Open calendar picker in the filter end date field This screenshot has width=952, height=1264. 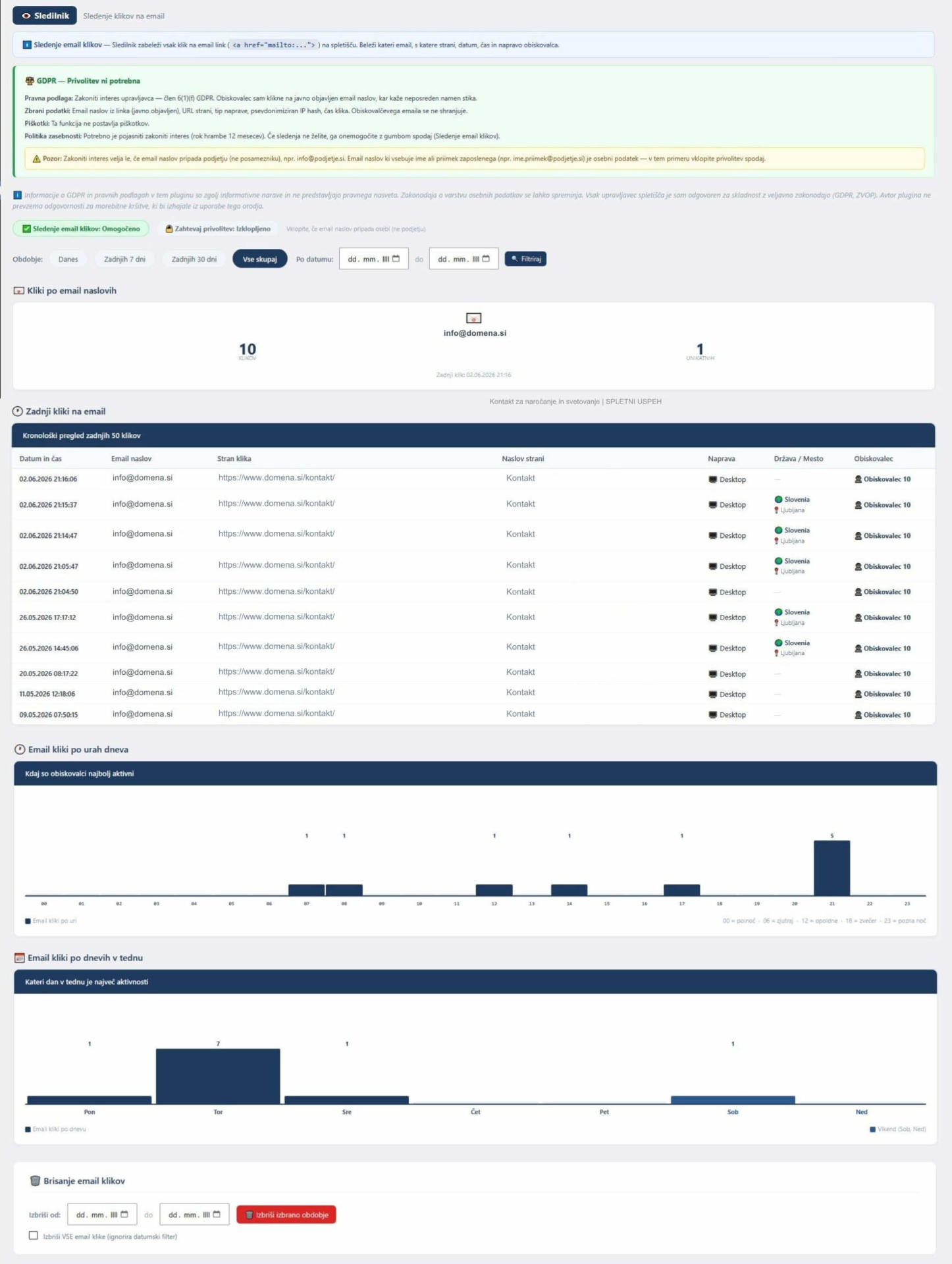tap(486, 259)
